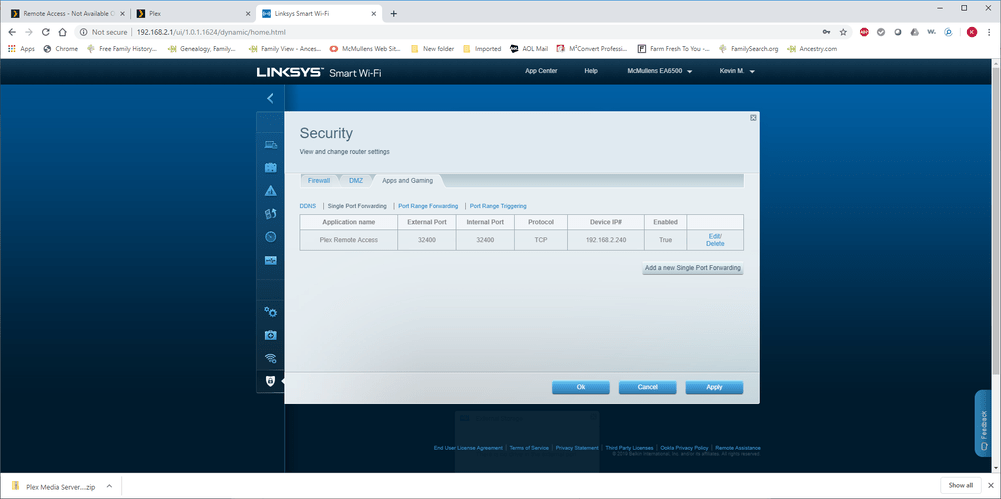Switch to the Firewall tab

(x=319, y=181)
